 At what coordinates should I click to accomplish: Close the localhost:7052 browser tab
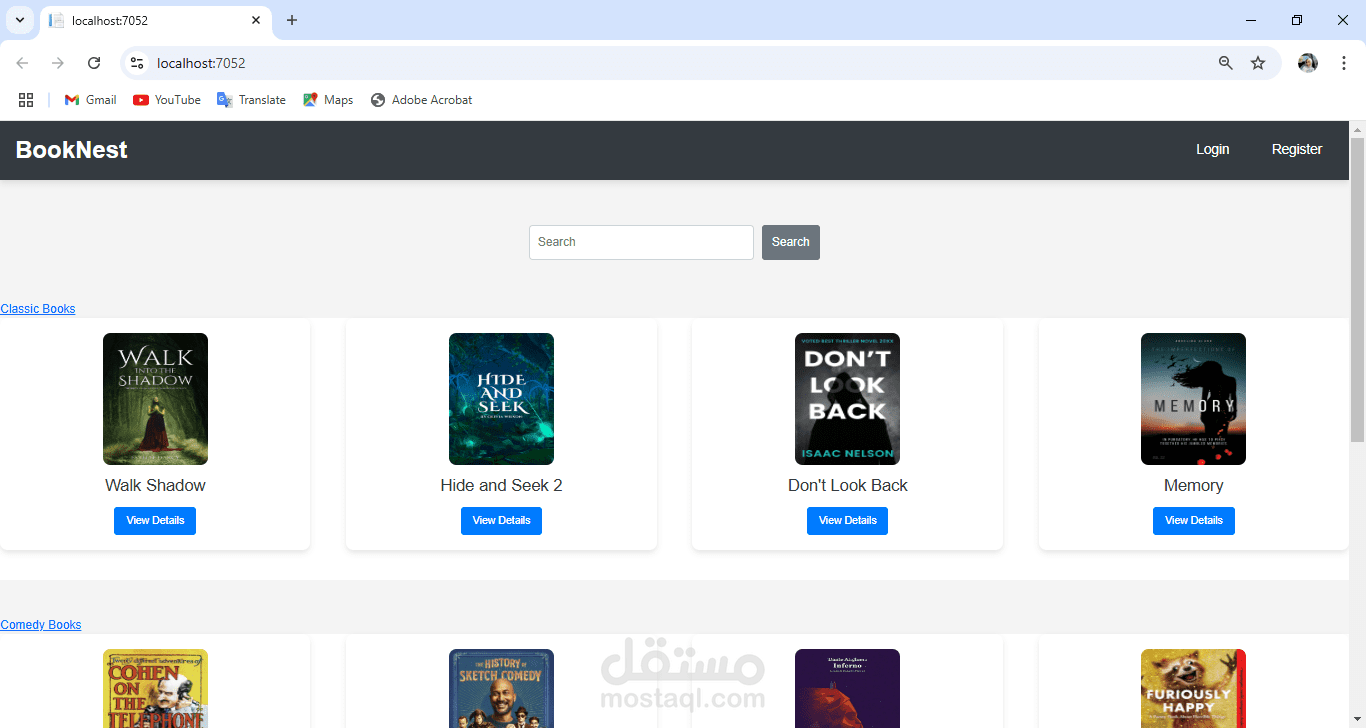pyautogui.click(x=256, y=20)
